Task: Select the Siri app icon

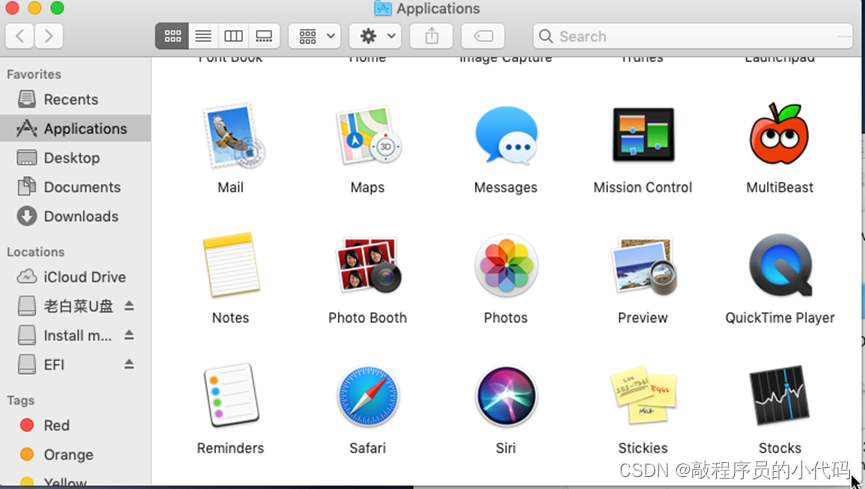Action: 506,396
